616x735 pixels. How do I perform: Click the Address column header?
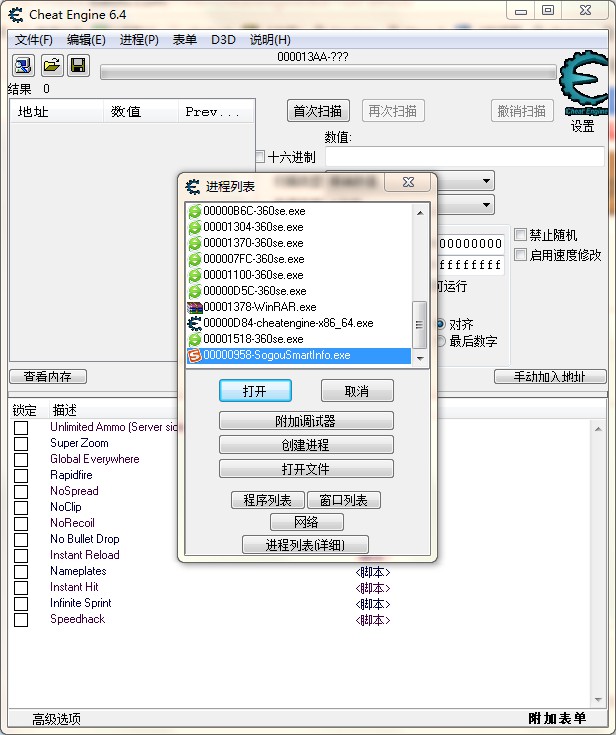[x=57, y=112]
